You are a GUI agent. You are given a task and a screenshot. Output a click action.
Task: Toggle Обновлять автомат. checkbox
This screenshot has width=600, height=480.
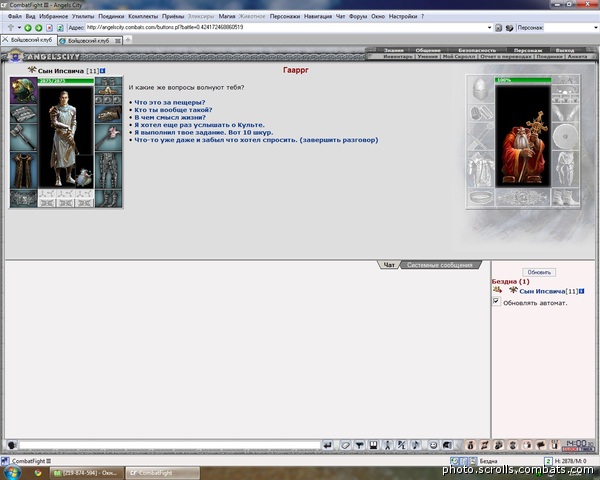coord(496,301)
